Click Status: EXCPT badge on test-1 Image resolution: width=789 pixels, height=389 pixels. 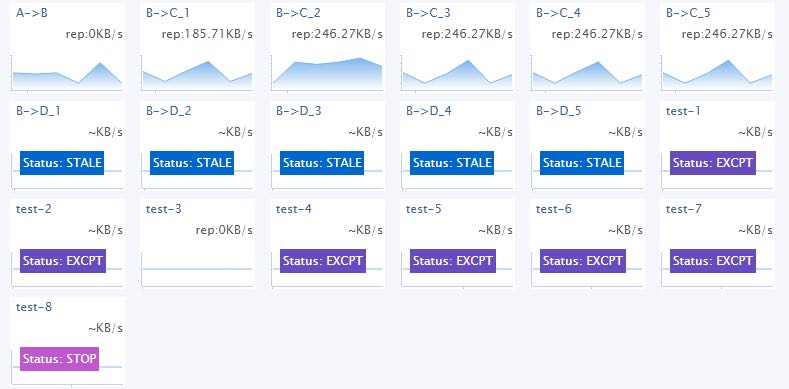713,163
